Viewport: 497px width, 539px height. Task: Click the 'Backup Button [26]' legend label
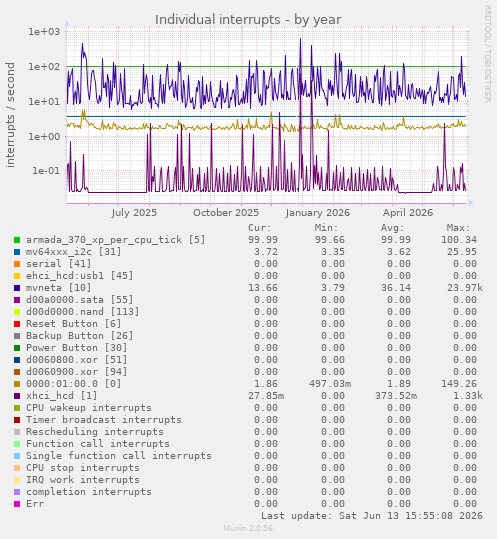[79, 336]
